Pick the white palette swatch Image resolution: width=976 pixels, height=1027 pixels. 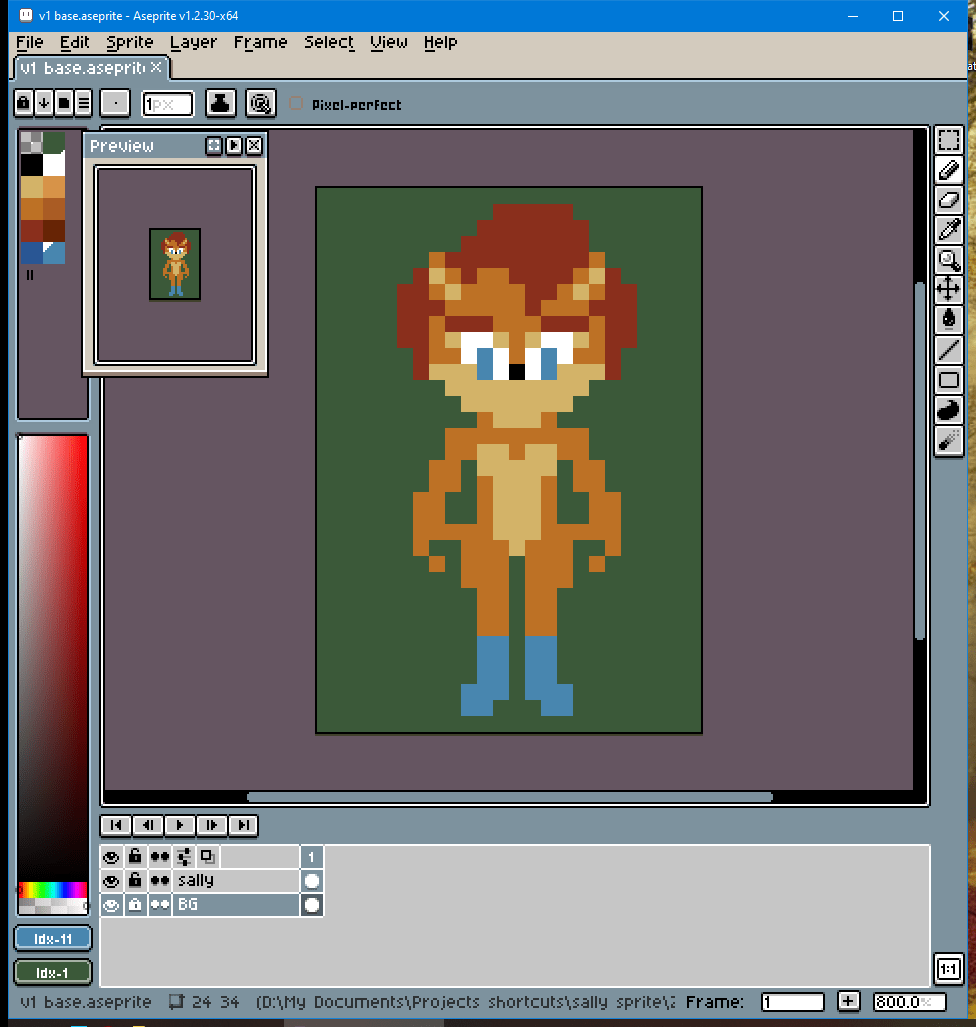click(54, 165)
